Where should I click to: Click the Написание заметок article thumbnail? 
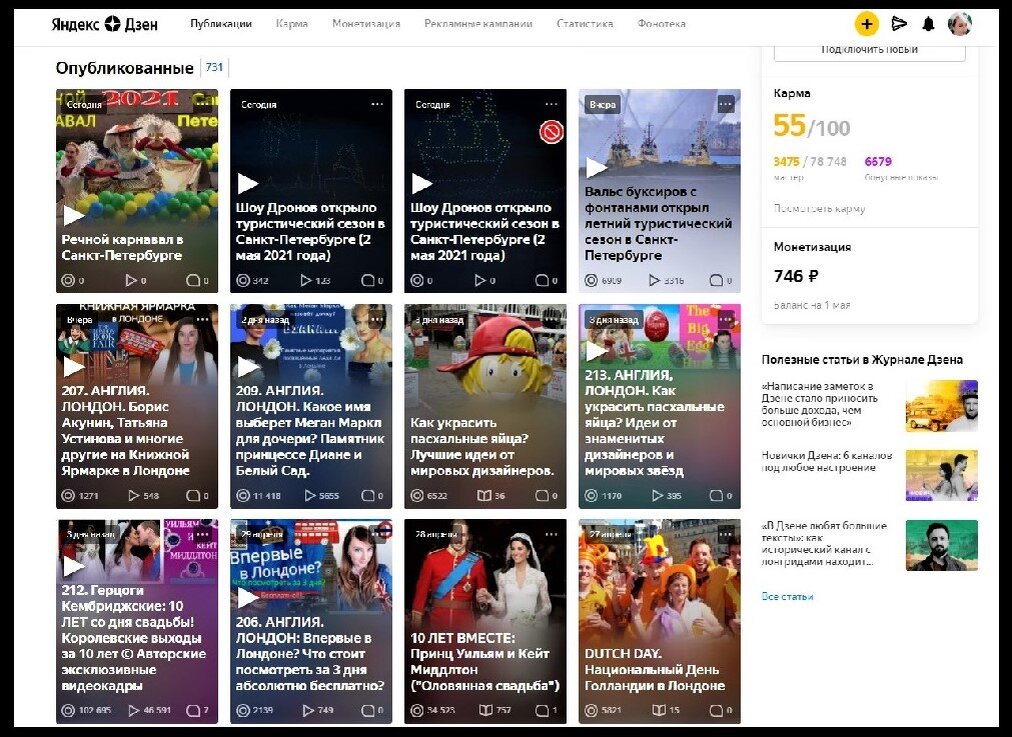(x=942, y=406)
